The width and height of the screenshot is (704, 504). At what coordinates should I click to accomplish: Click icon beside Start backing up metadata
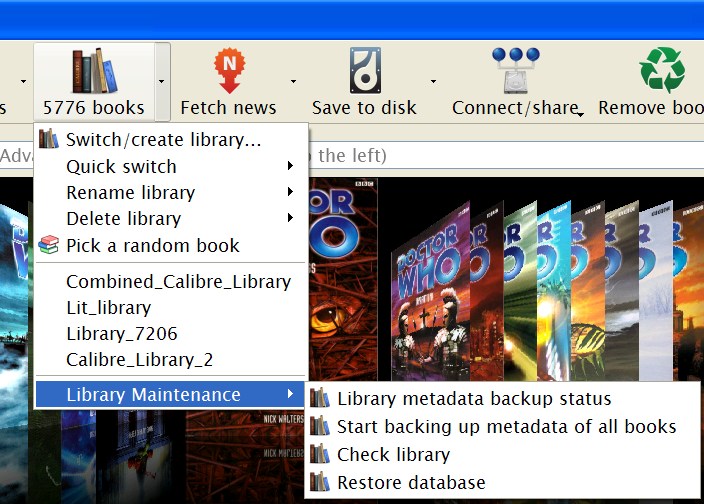(320, 425)
